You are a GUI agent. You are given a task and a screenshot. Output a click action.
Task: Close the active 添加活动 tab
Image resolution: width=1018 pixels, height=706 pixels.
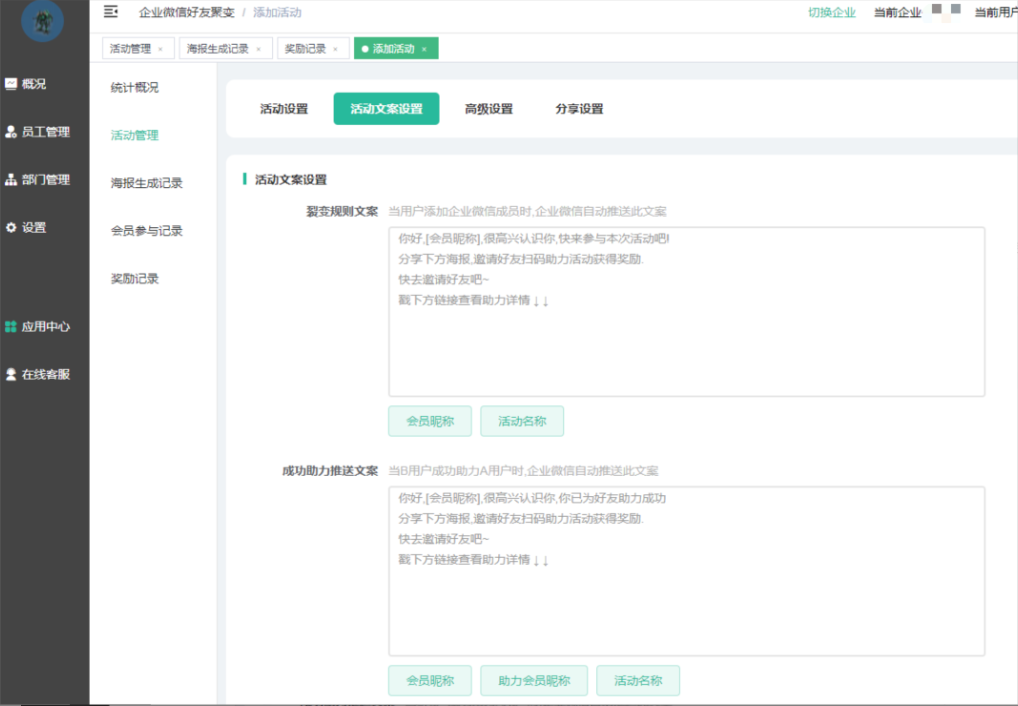tap(424, 49)
